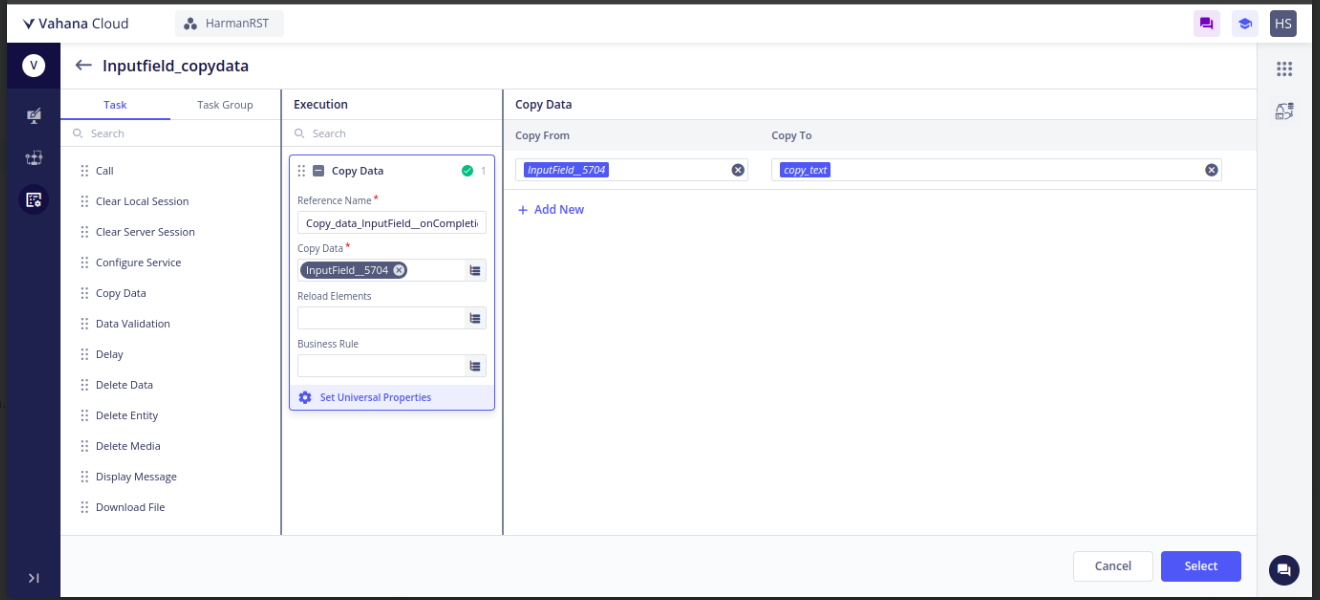Clear the Copy From InputField__5704 value

click(x=738, y=170)
